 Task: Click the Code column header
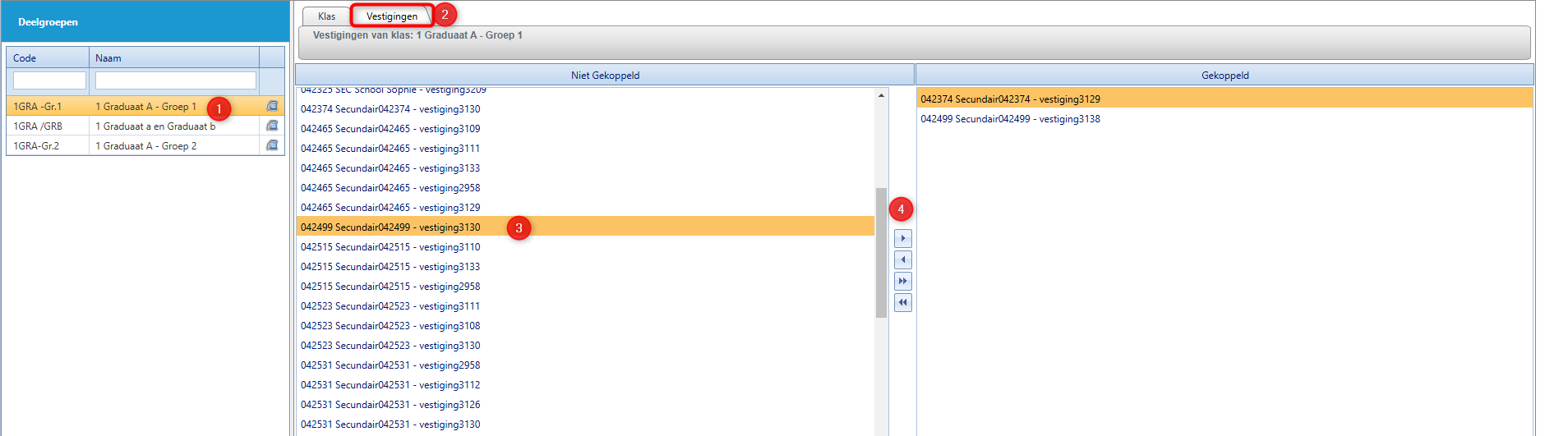click(x=48, y=58)
